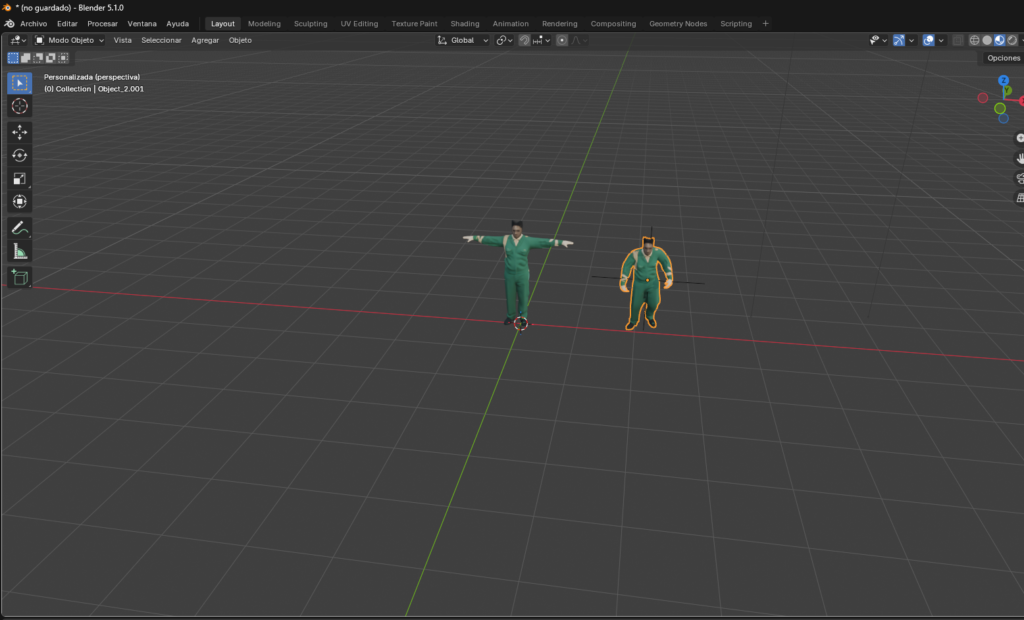Select the Measure tool
Viewport: 1024px width, 620px height.
[x=19, y=252]
